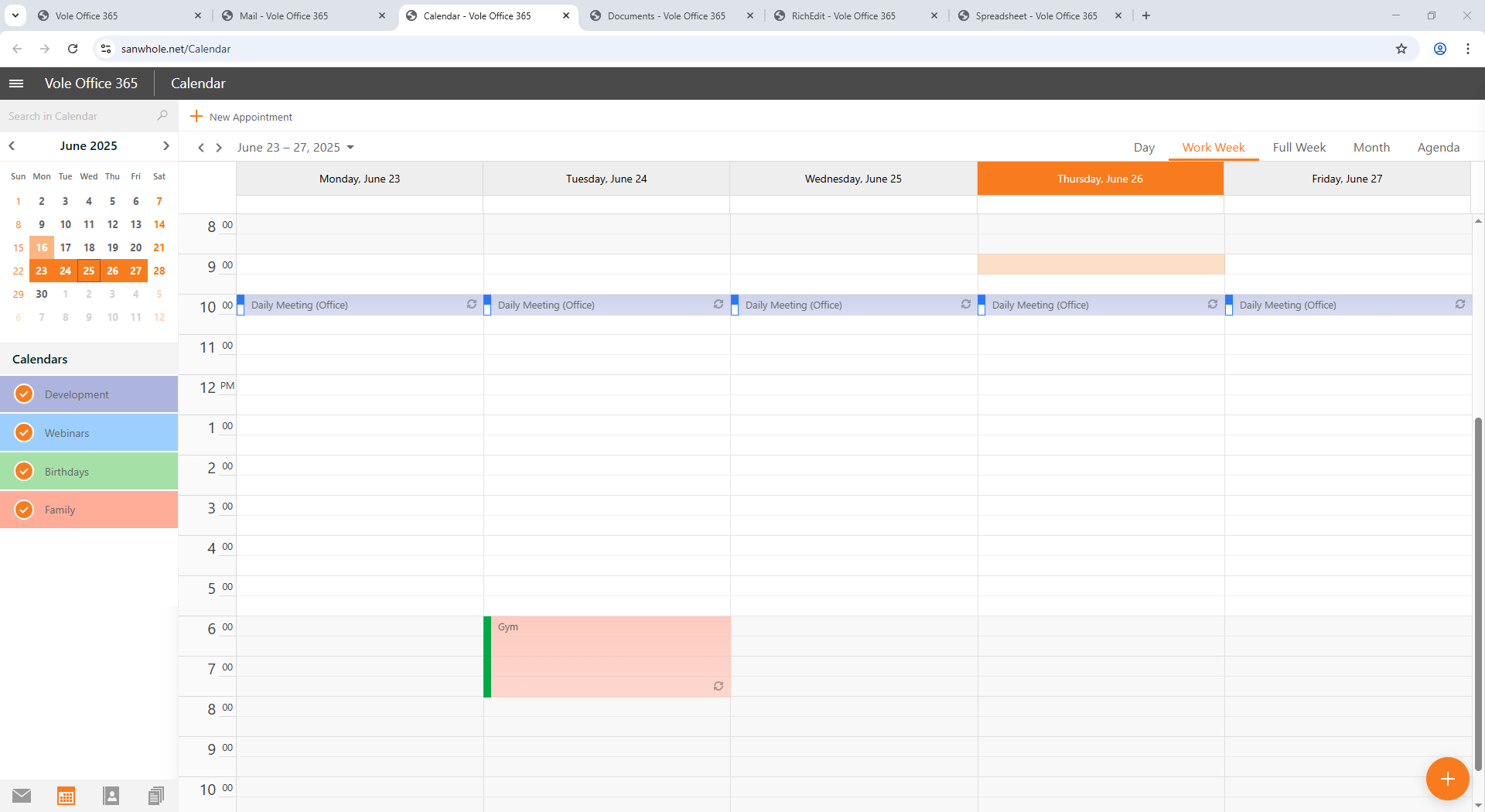Open the Contacts icon in bottom bar
1485x812 pixels.
111,795
